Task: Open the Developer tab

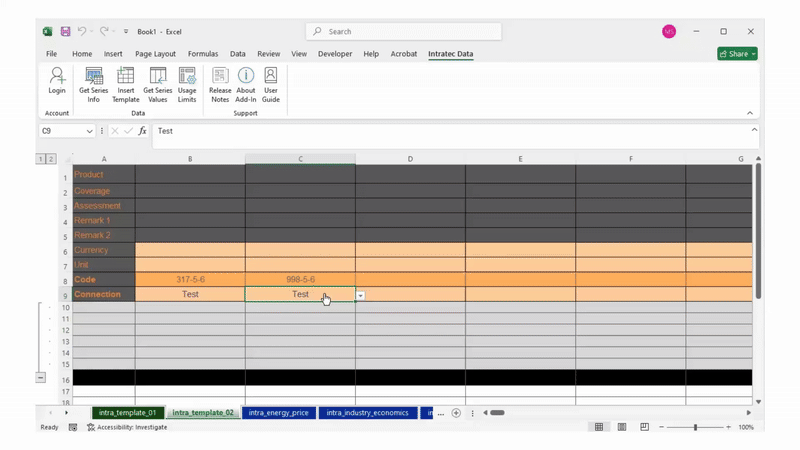Action: tap(335, 54)
